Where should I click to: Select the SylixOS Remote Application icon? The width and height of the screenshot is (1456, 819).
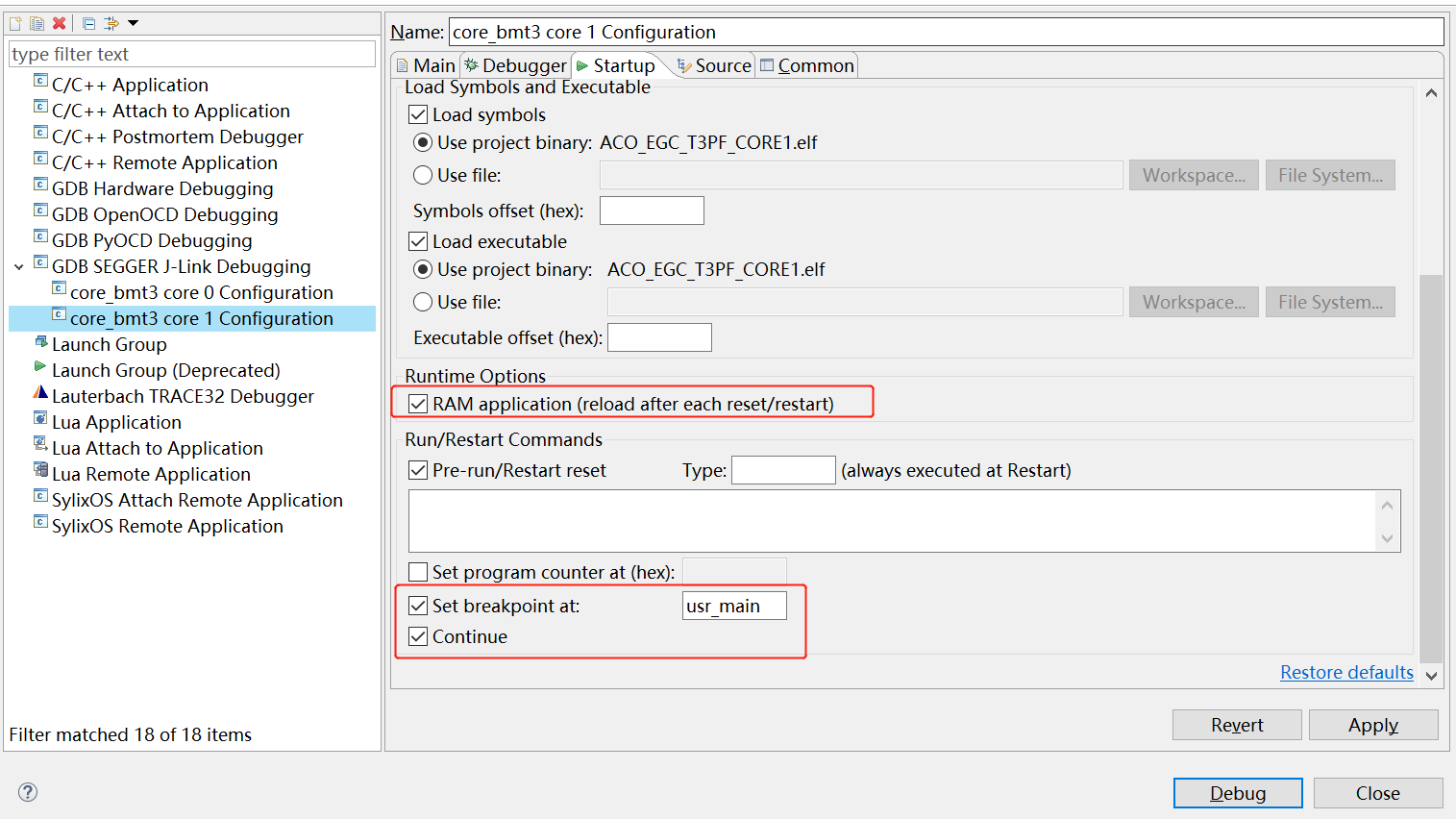click(40, 521)
